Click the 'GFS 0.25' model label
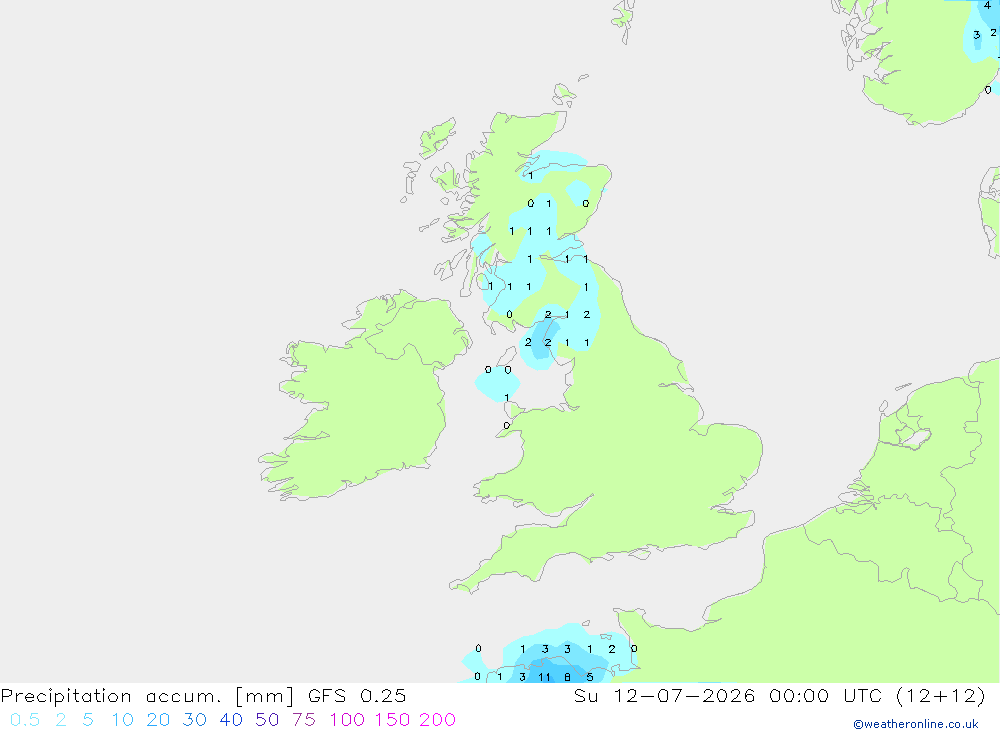Image resolution: width=1000 pixels, height=733 pixels. coord(357,696)
